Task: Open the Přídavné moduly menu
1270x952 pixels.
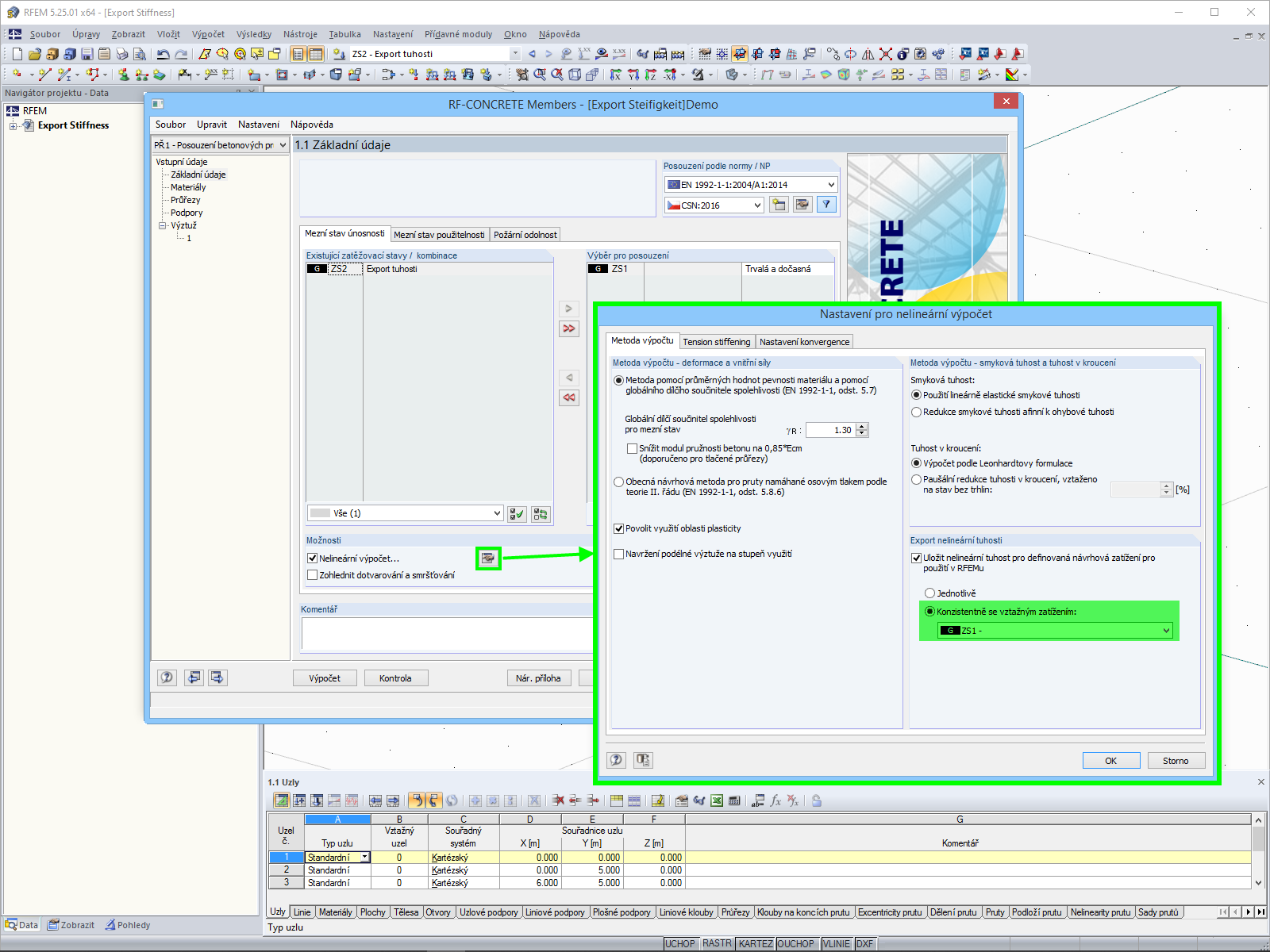Action: point(458,34)
